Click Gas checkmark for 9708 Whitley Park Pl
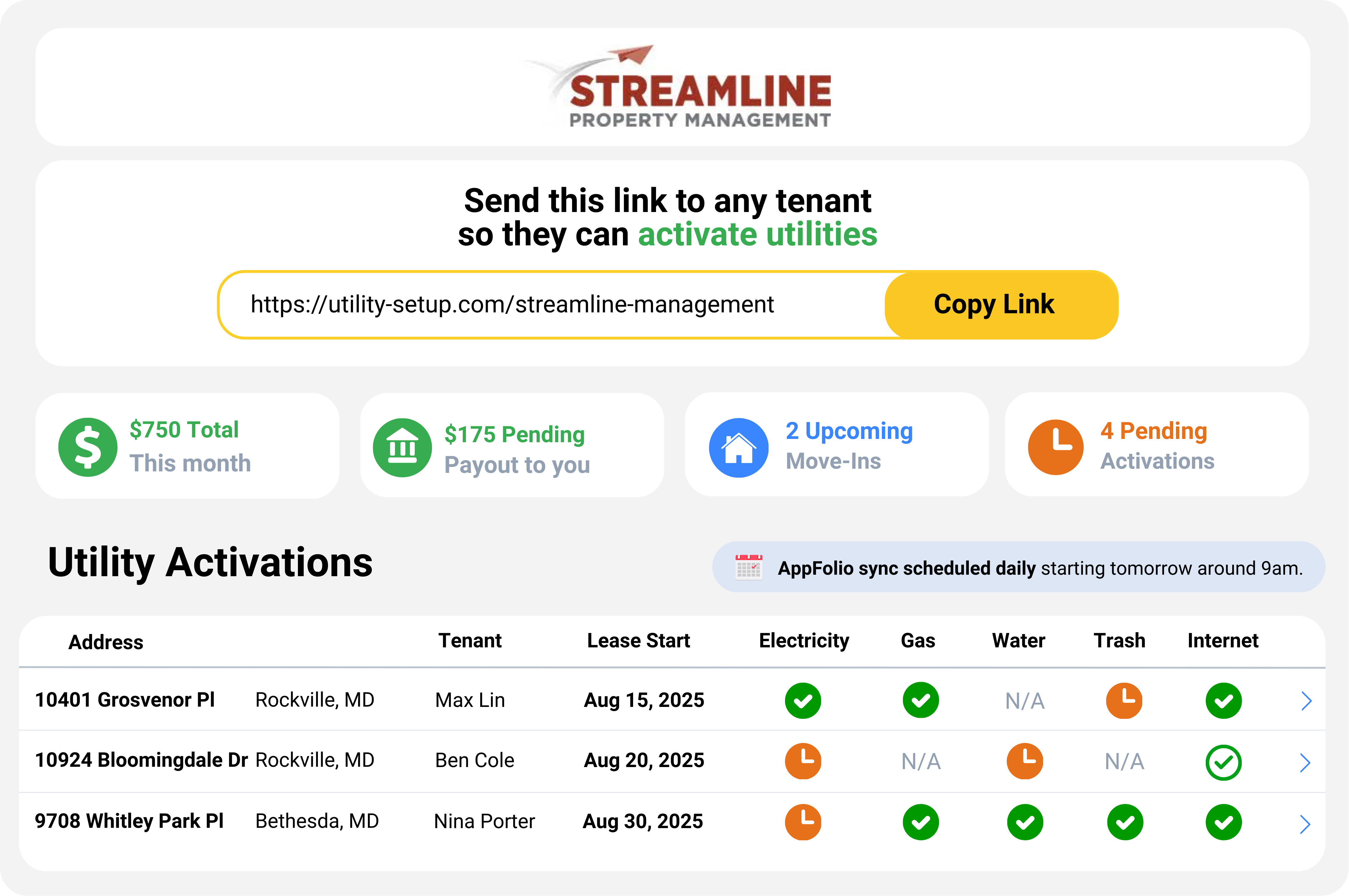 920,822
